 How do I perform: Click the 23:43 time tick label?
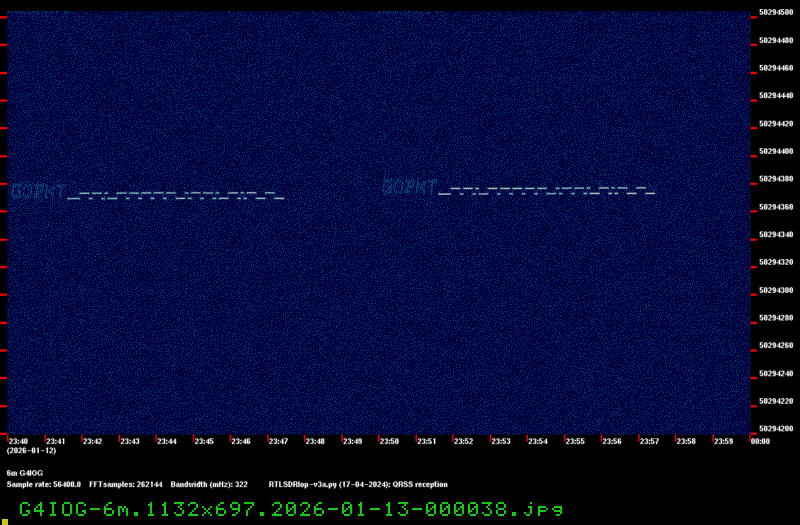click(x=130, y=441)
